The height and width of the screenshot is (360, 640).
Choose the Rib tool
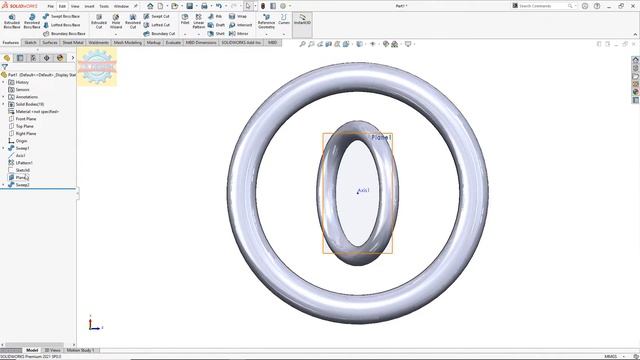point(215,16)
